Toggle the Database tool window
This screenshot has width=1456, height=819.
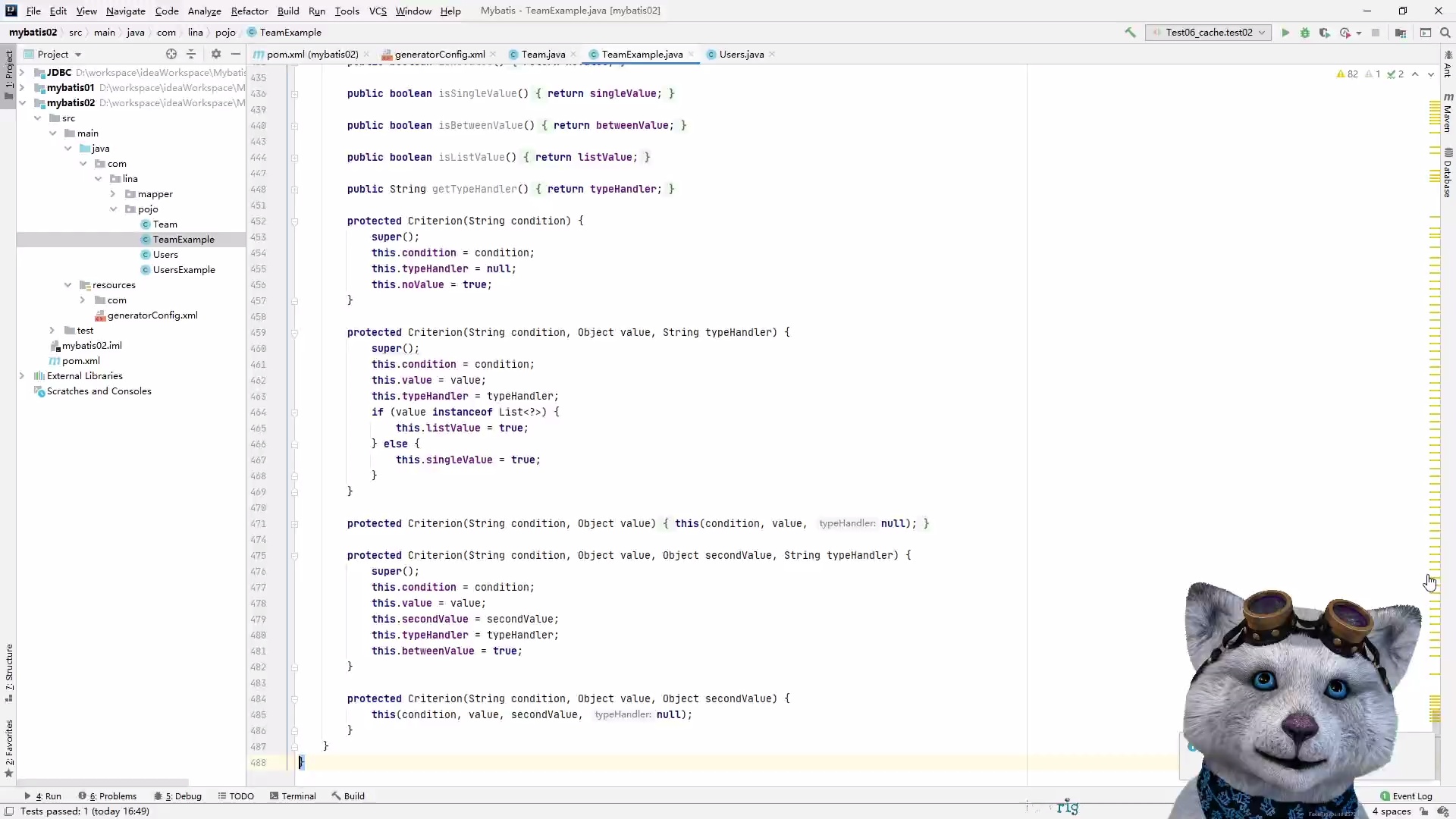tap(1448, 173)
